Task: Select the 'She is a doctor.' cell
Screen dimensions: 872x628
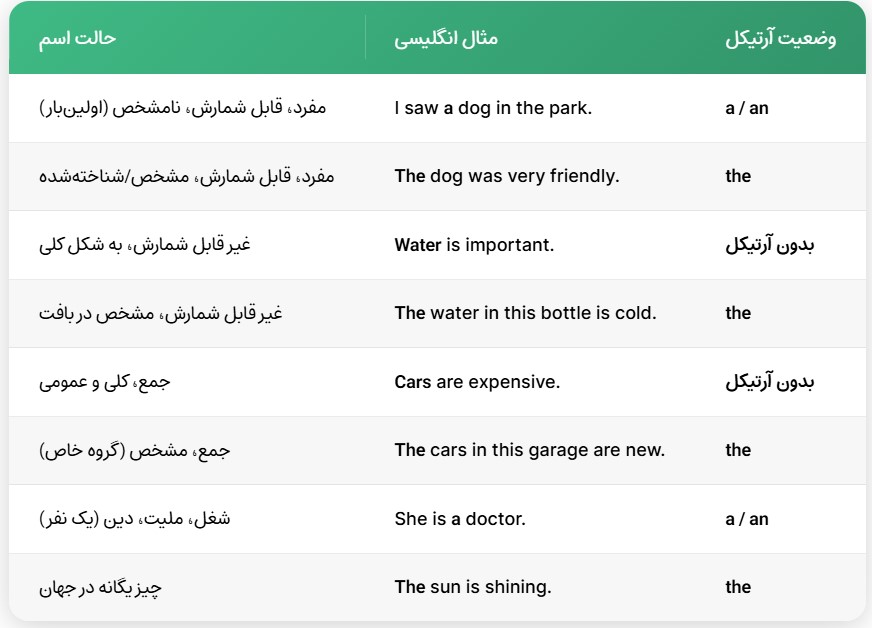Action: click(x=460, y=519)
